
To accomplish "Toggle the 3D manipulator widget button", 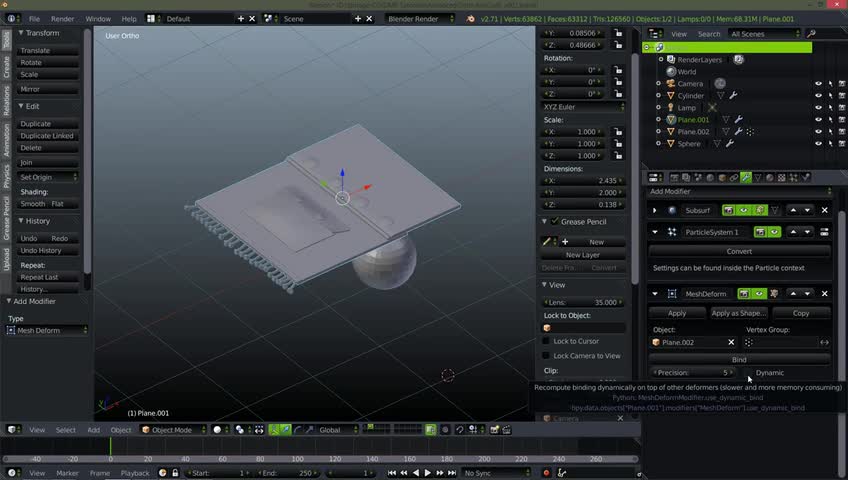I will pos(274,430).
